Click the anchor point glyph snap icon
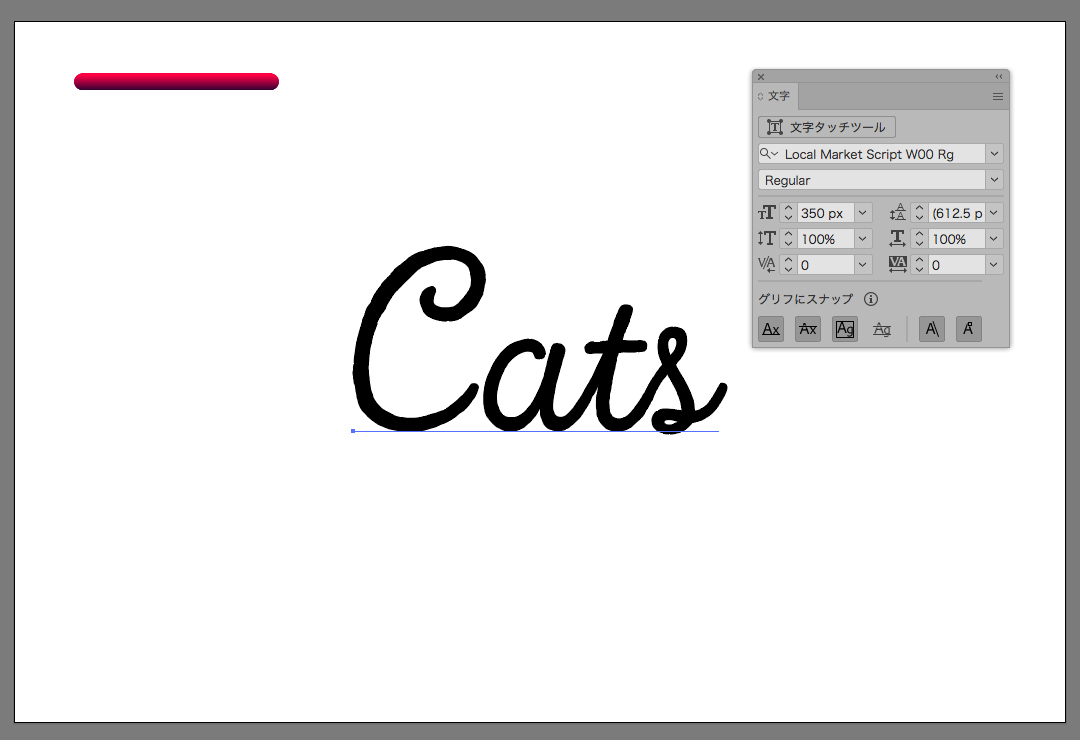1080x740 pixels. point(968,329)
